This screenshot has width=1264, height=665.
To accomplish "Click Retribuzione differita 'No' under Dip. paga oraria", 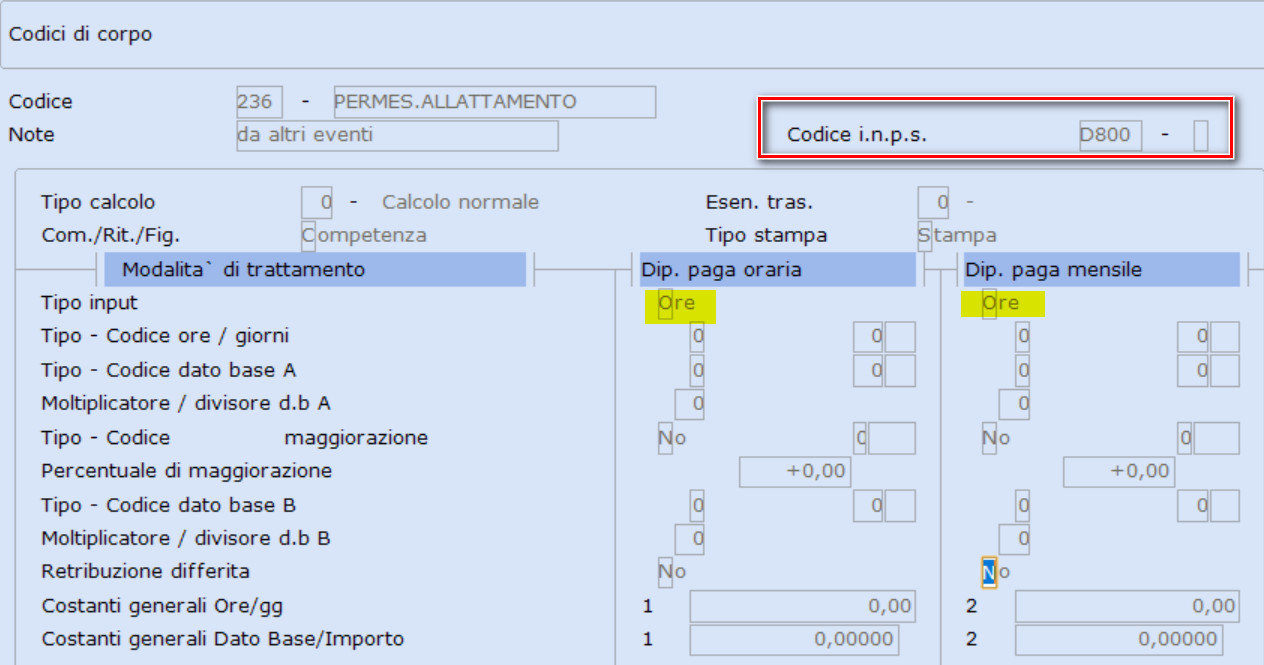I will click(x=665, y=572).
